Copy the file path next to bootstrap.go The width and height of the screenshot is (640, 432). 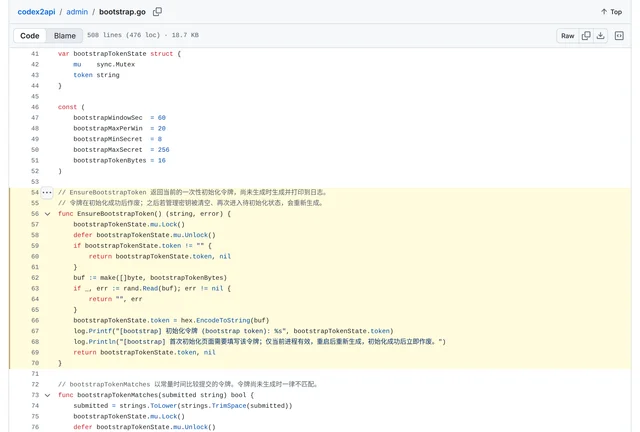(157, 12)
